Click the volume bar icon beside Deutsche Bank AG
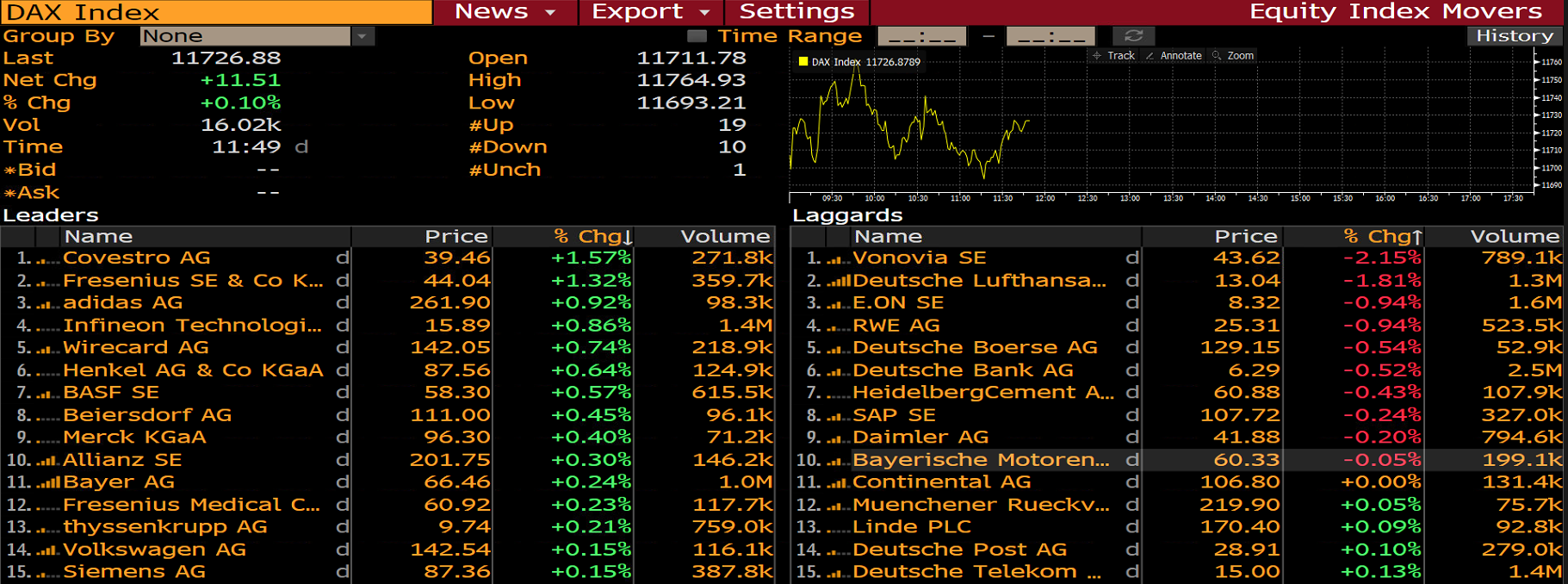Image resolution: width=1568 pixels, height=584 pixels. (838, 370)
